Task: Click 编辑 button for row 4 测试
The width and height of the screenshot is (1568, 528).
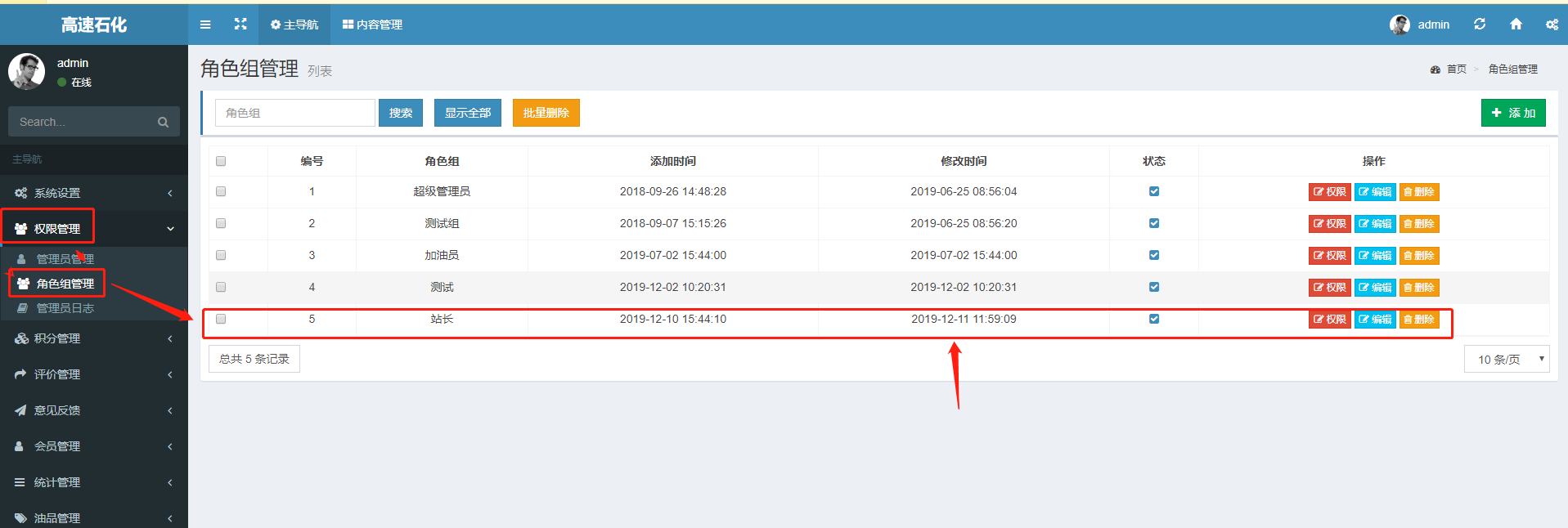Action: tap(1375, 288)
